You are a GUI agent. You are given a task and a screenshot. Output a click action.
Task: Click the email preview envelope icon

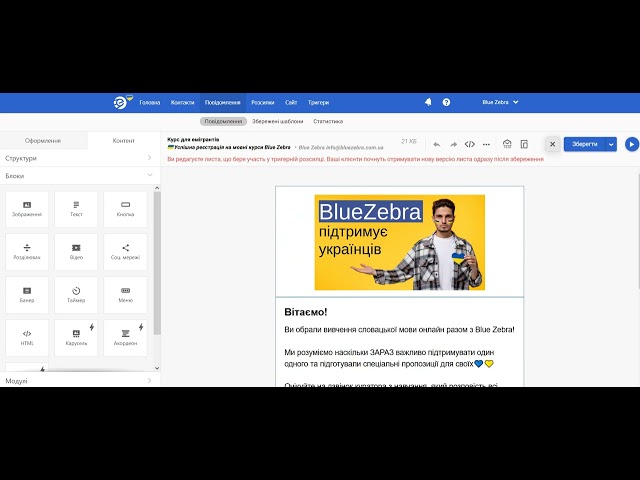point(507,144)
